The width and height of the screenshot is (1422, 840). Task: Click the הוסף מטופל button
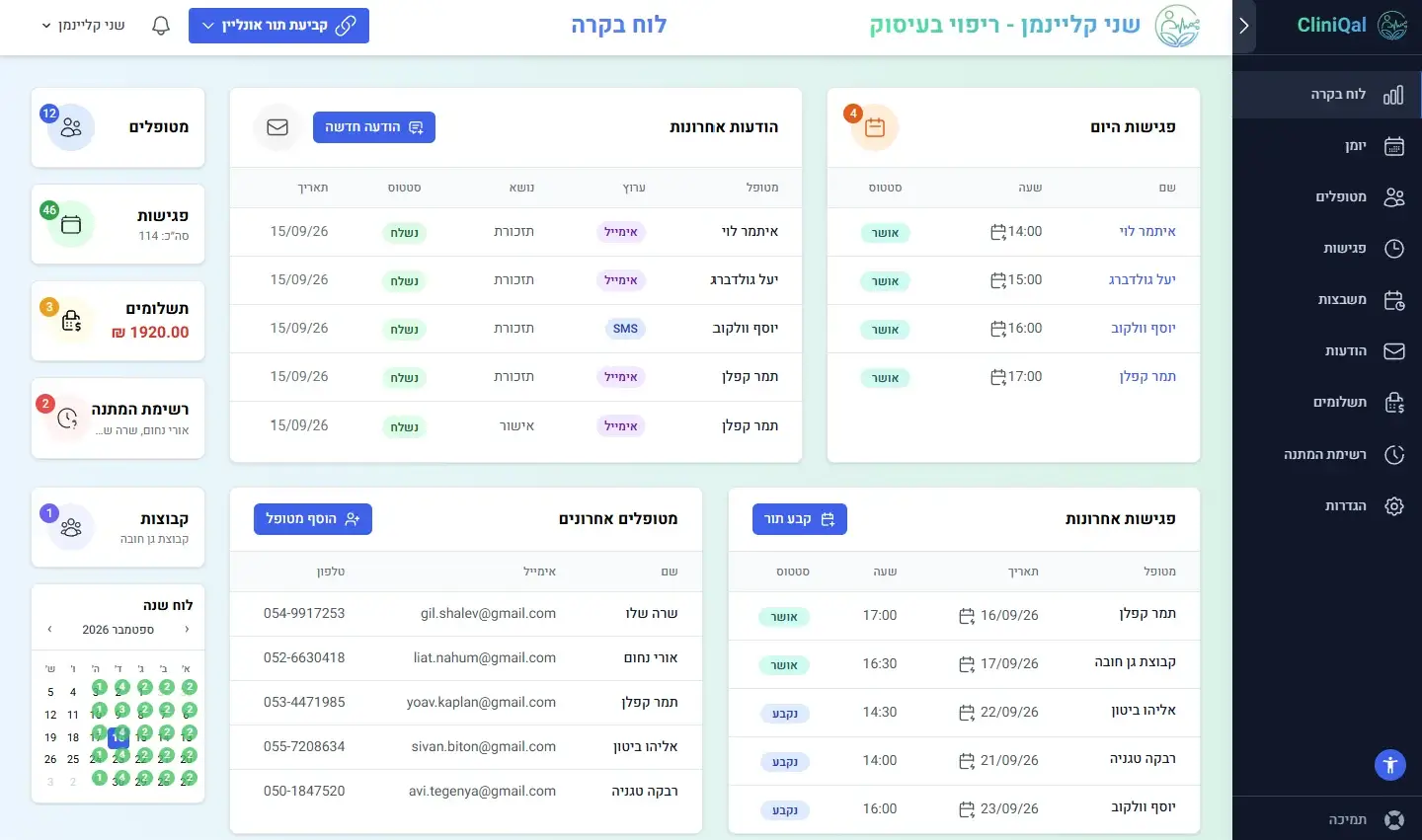tap(313, 519)
